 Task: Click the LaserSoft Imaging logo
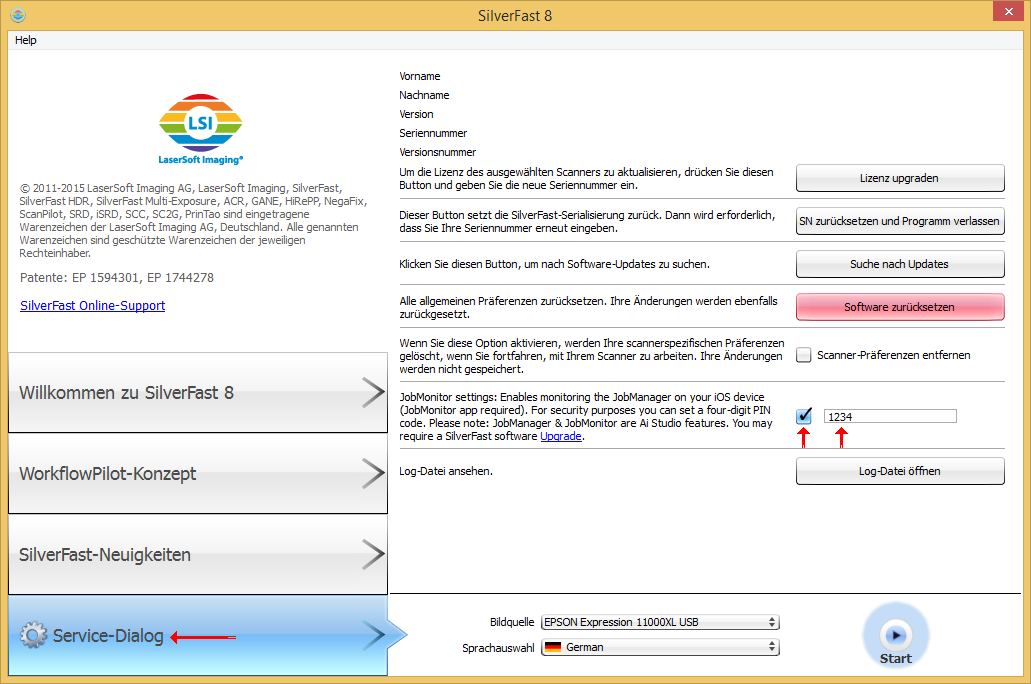pyautogui.click(x=201, y=129)
